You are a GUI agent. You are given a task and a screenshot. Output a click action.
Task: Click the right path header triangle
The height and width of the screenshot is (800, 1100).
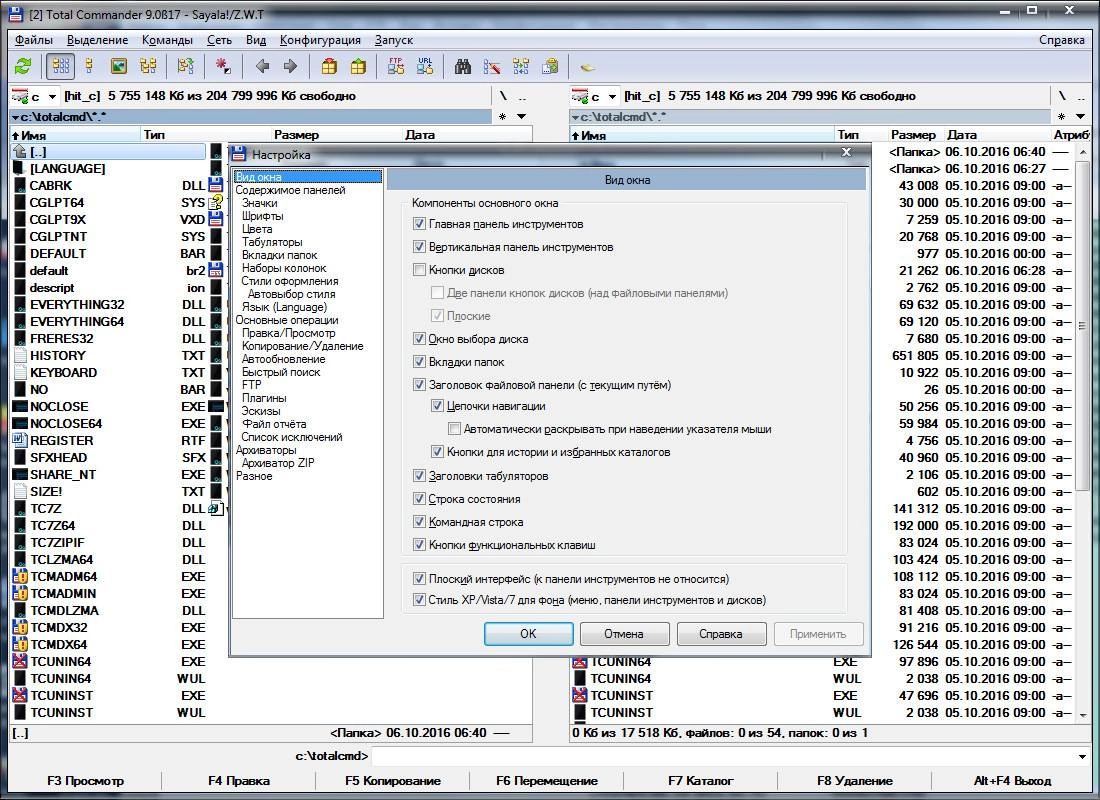[x=575, y=117]
